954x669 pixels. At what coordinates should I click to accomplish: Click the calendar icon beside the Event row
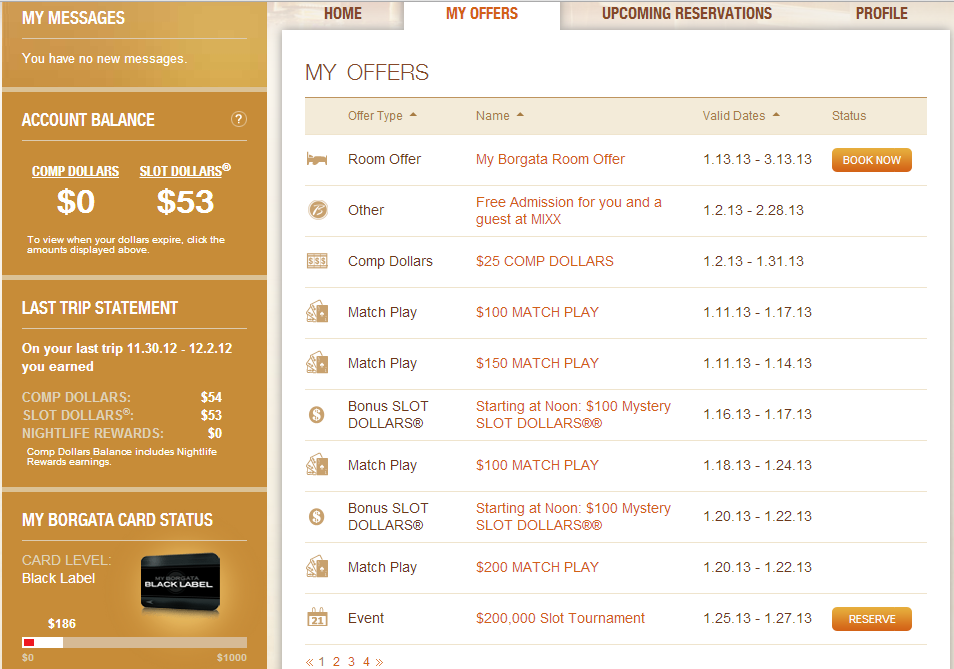pyautogui.click(x=317, y=617)
